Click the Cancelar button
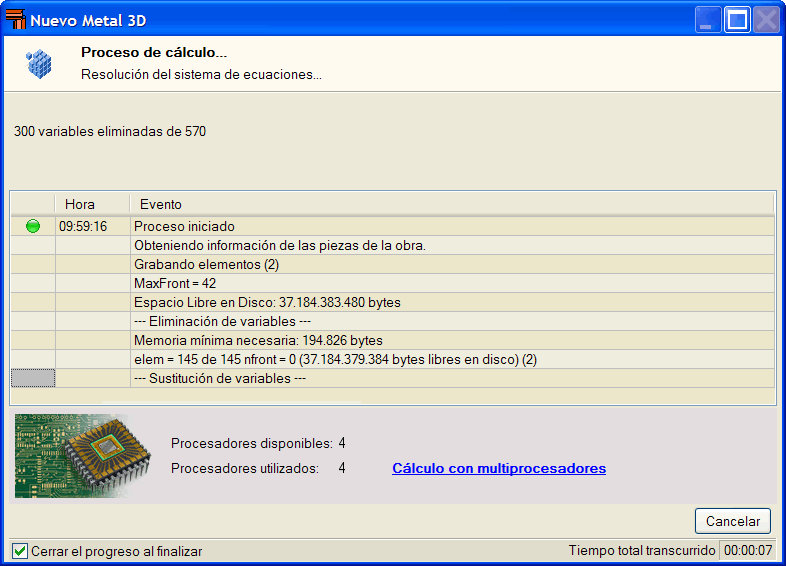786x566 pixels. point(732,521)
